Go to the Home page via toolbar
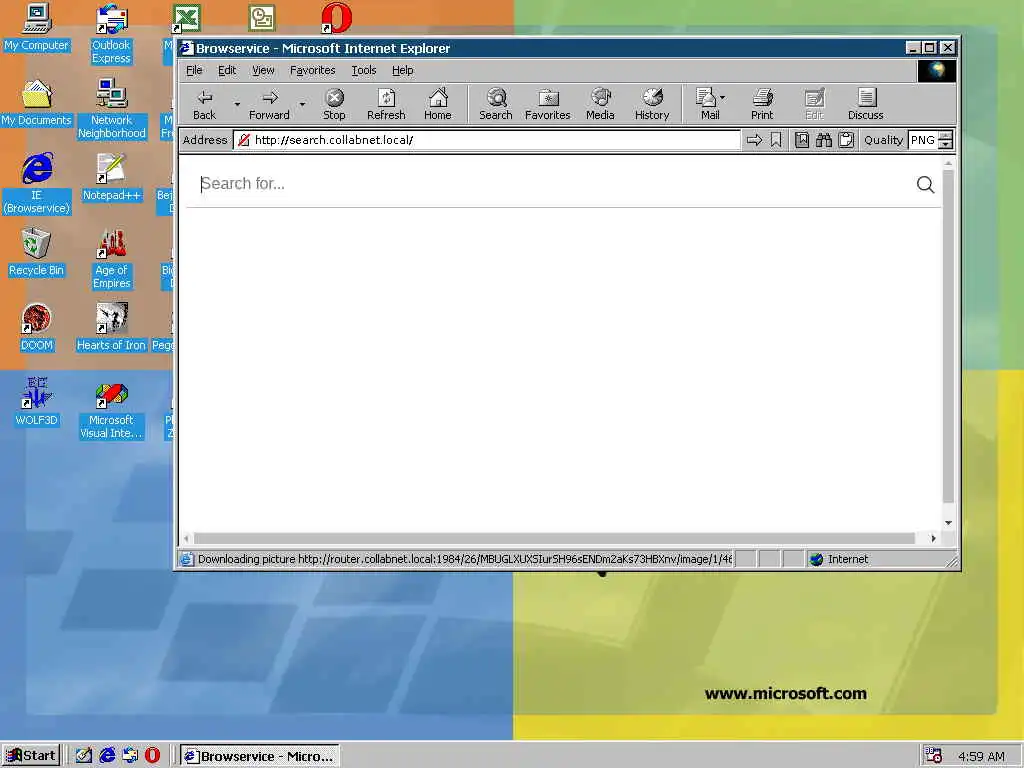 438,104
